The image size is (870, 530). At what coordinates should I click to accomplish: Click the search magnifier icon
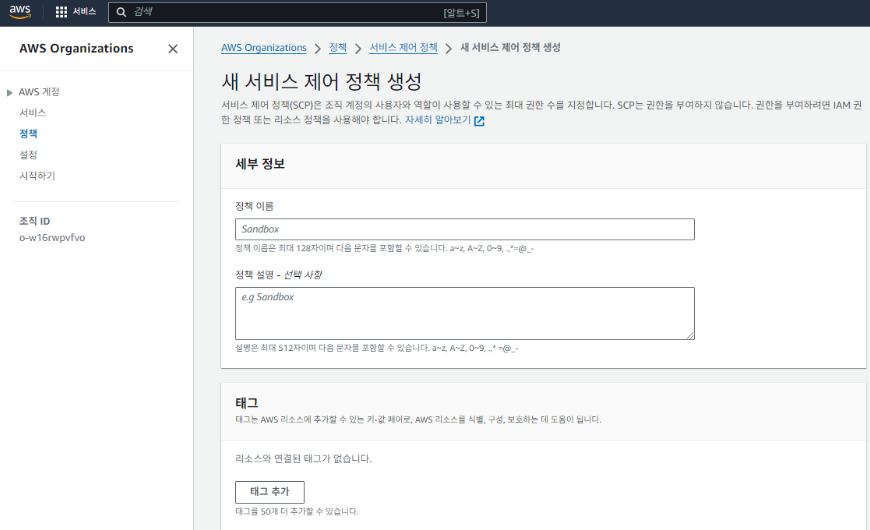[121, 12]
